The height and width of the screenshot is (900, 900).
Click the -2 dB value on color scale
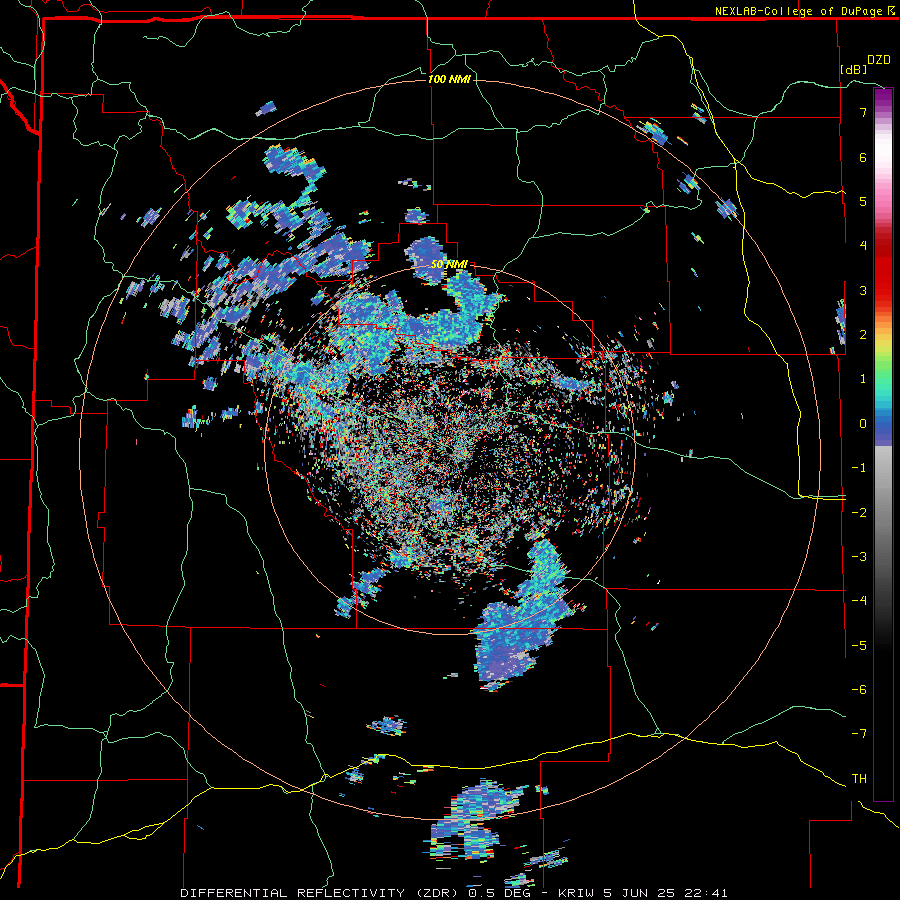click(859, 512)
